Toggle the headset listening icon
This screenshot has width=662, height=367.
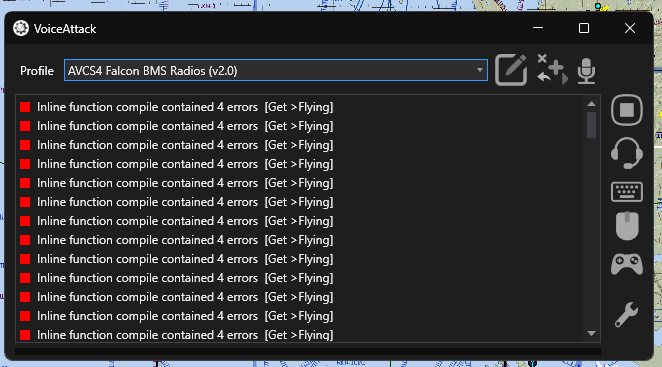click(627, 153)
